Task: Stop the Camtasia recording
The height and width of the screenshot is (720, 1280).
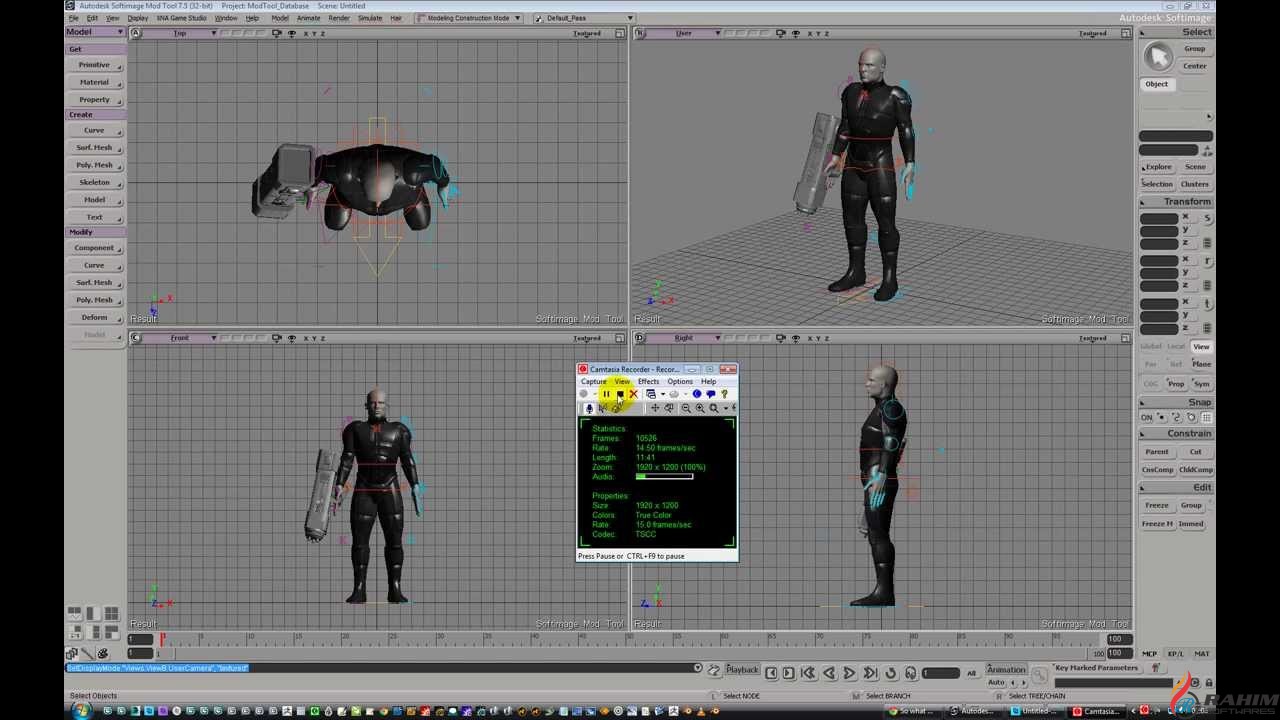Action: (x=620, y=394)
